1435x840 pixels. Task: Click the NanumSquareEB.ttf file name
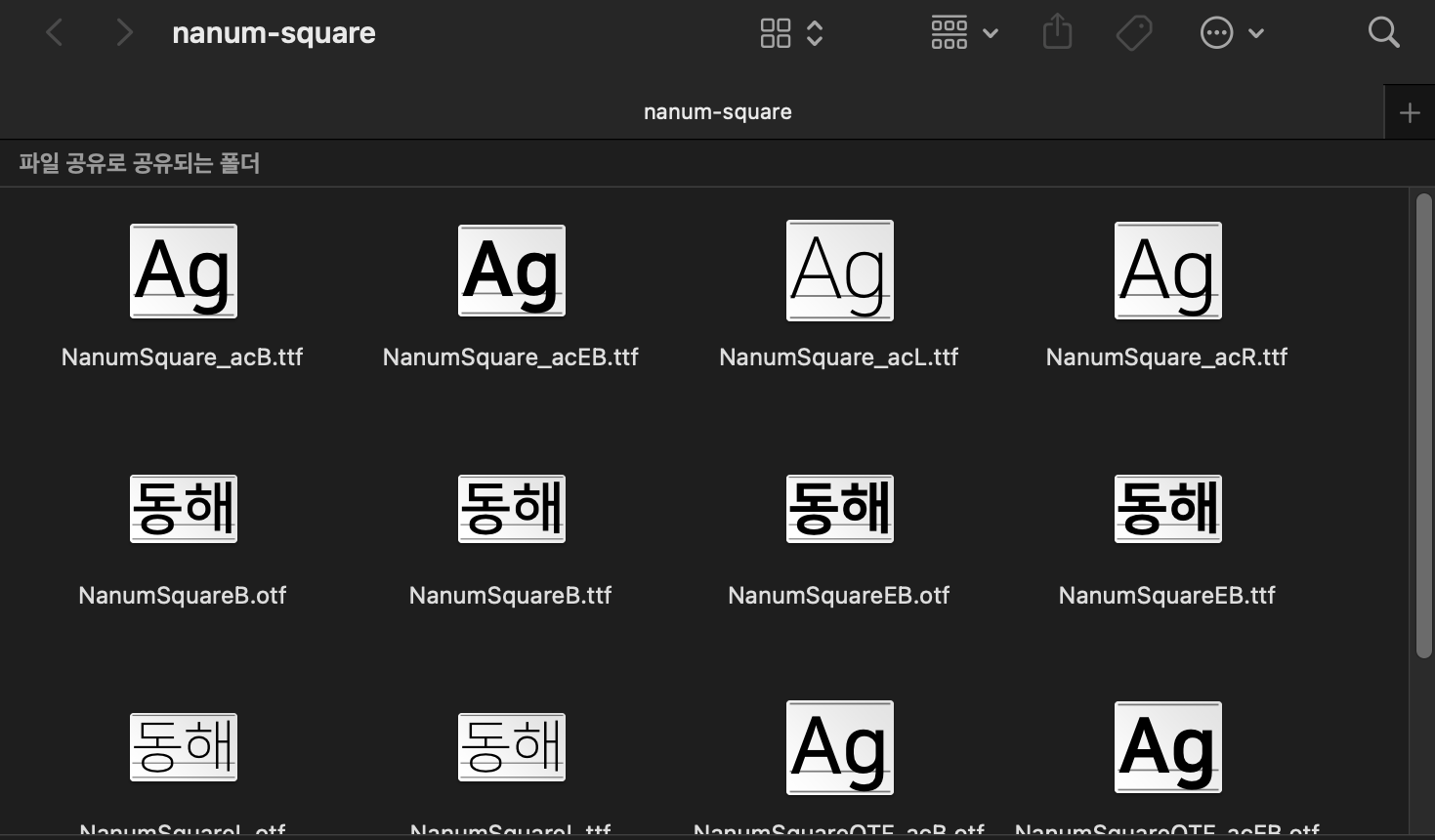point(1167,596)
